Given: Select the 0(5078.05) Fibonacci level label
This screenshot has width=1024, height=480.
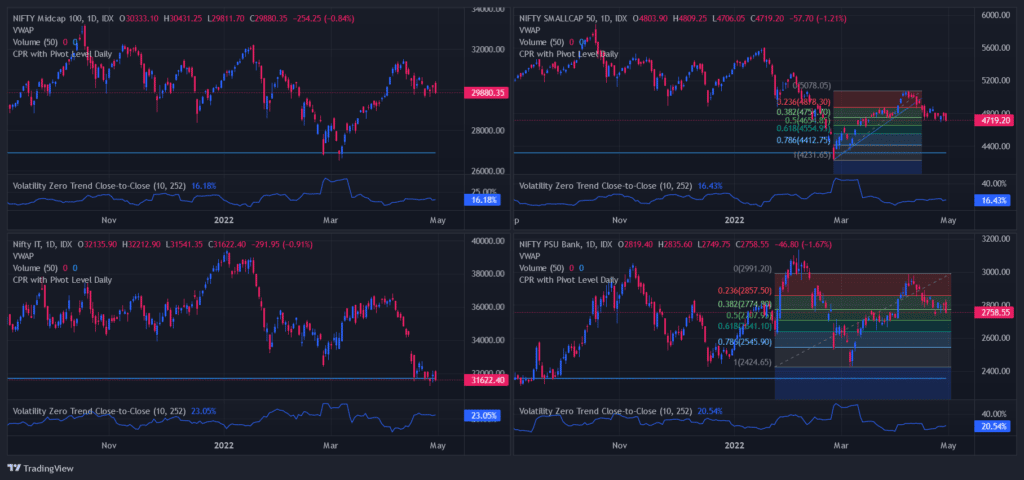Looking at the screenshot, I should [x=812, y=86].
